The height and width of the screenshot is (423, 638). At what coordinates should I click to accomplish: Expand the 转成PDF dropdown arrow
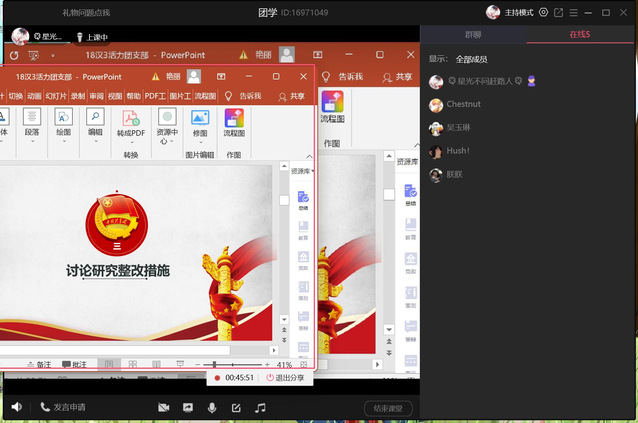click(x=132, y=143)
